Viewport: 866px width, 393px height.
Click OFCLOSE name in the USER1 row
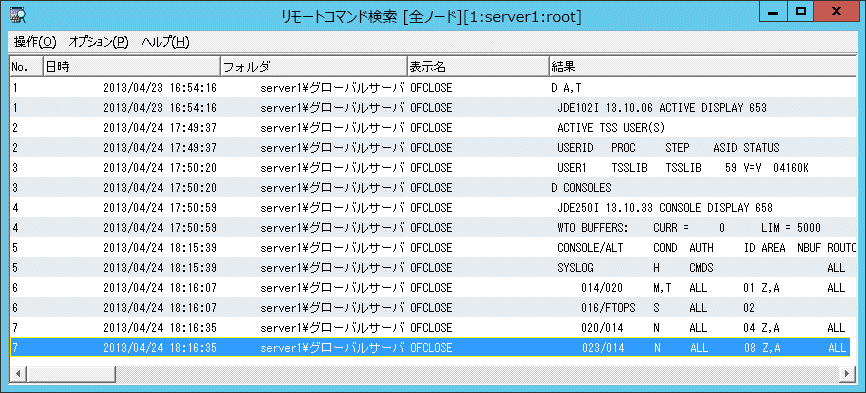tap(431, 167)
